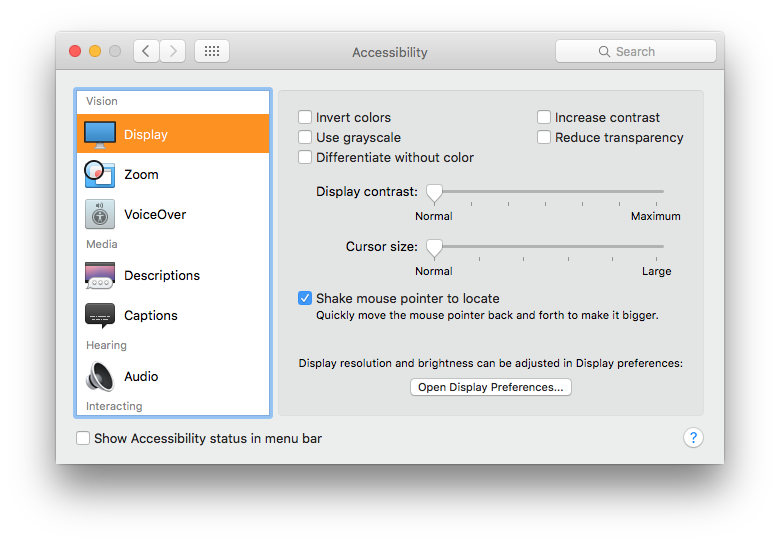Image resolution: width=780 pixels, height=544 pixels.
Task: Open the Audio speaker icon
Action: click(x=100, y=376)
